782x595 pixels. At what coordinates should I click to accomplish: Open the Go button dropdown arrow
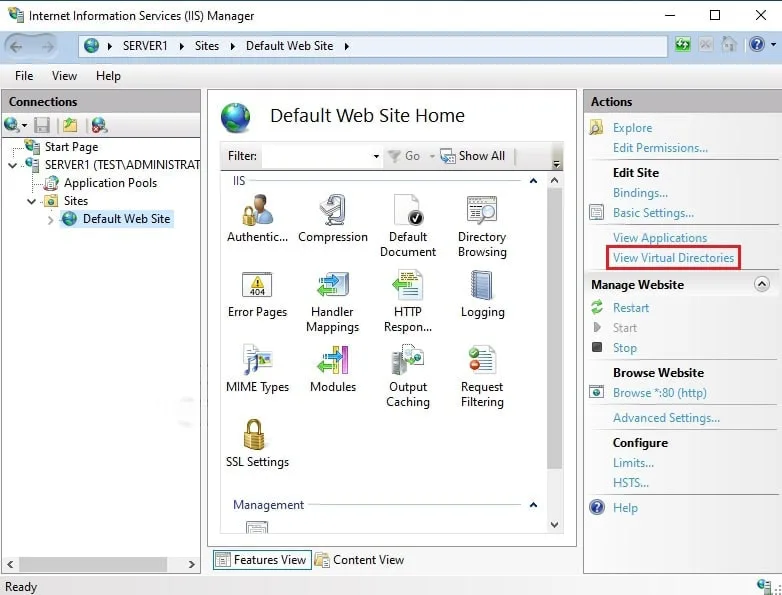(432, 156)
